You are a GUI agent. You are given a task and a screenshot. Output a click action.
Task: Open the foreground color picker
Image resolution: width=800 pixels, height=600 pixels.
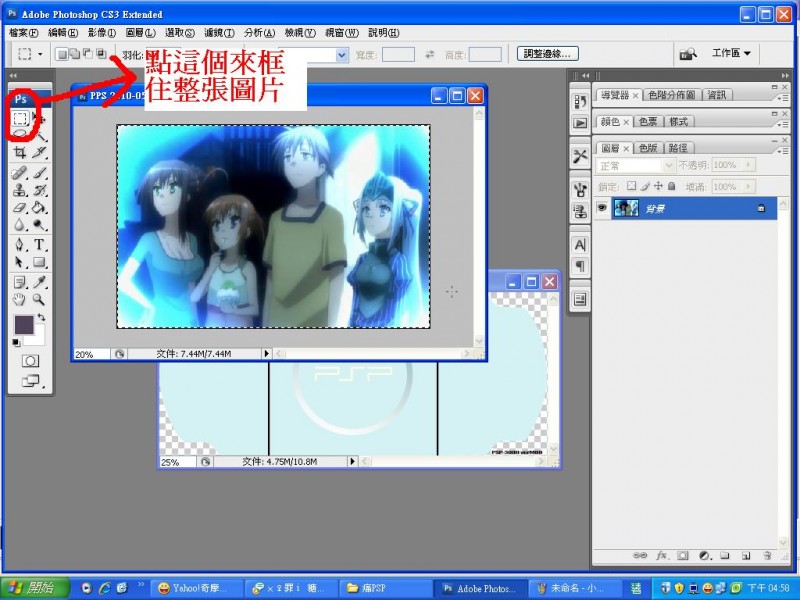(23, 325)
